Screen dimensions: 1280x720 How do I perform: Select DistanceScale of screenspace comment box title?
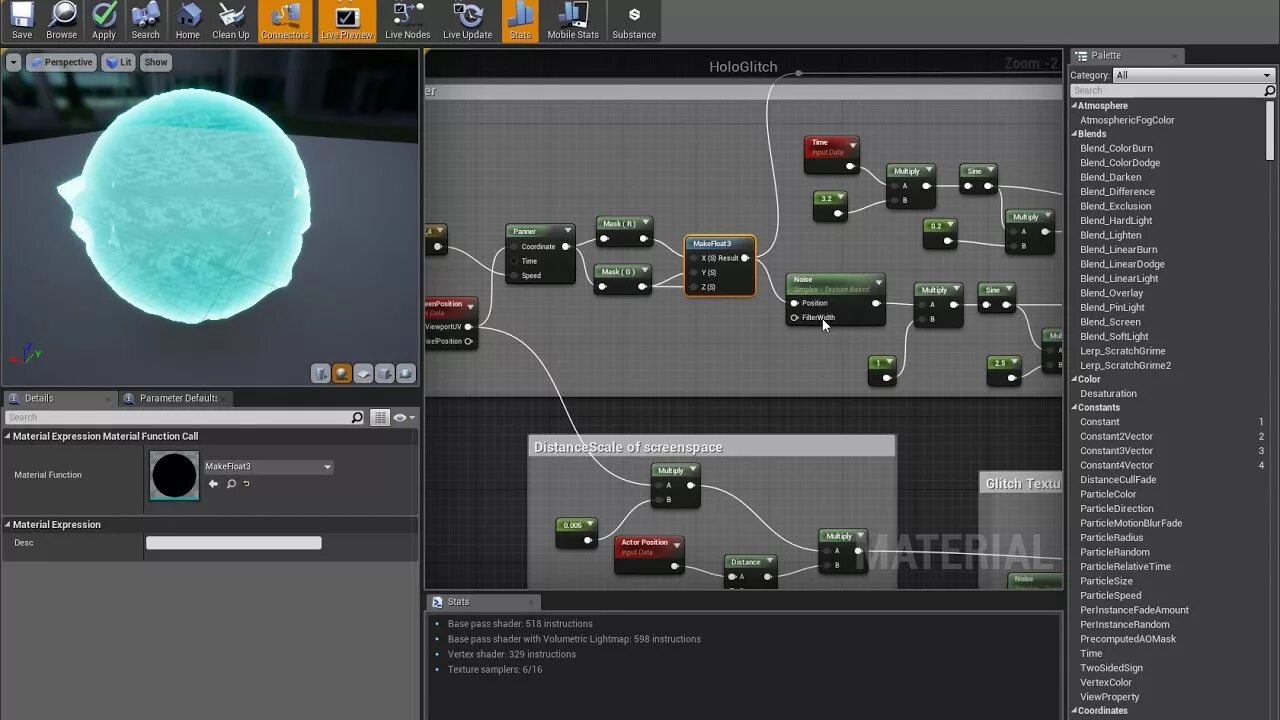click(628, 447)
